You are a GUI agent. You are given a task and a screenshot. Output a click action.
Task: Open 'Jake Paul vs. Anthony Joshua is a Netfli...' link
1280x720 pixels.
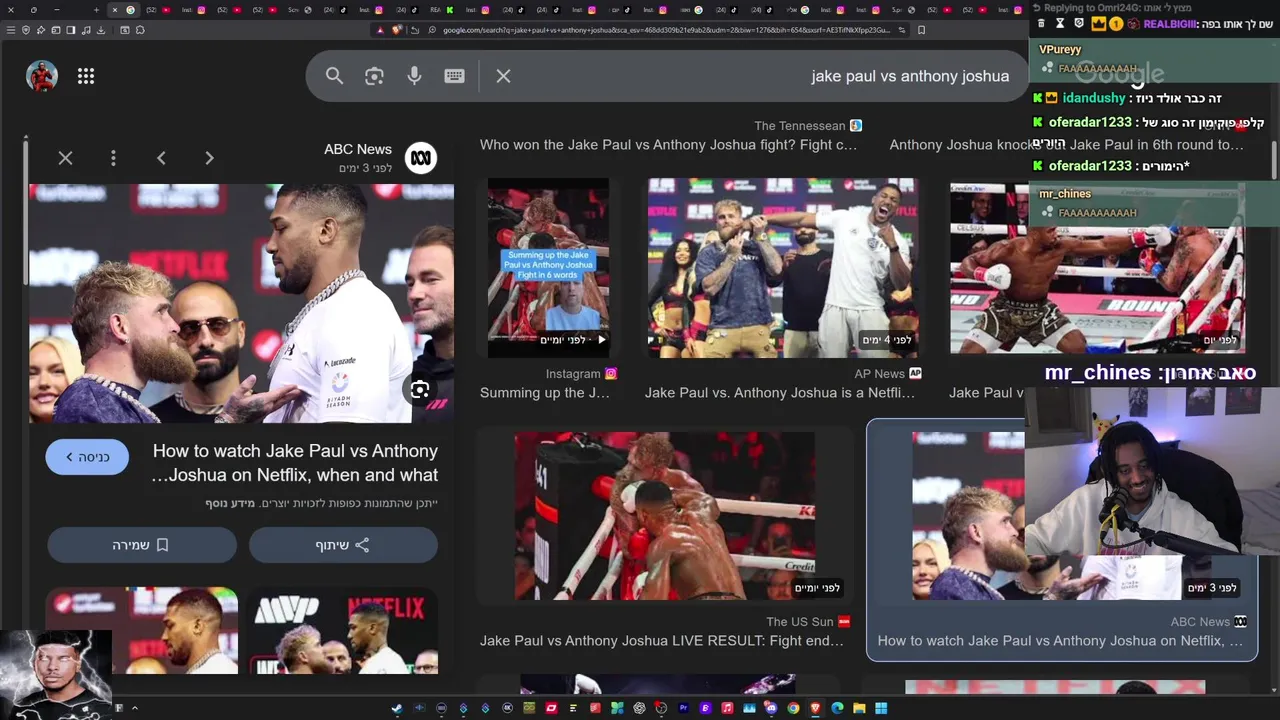pos(780,393)
